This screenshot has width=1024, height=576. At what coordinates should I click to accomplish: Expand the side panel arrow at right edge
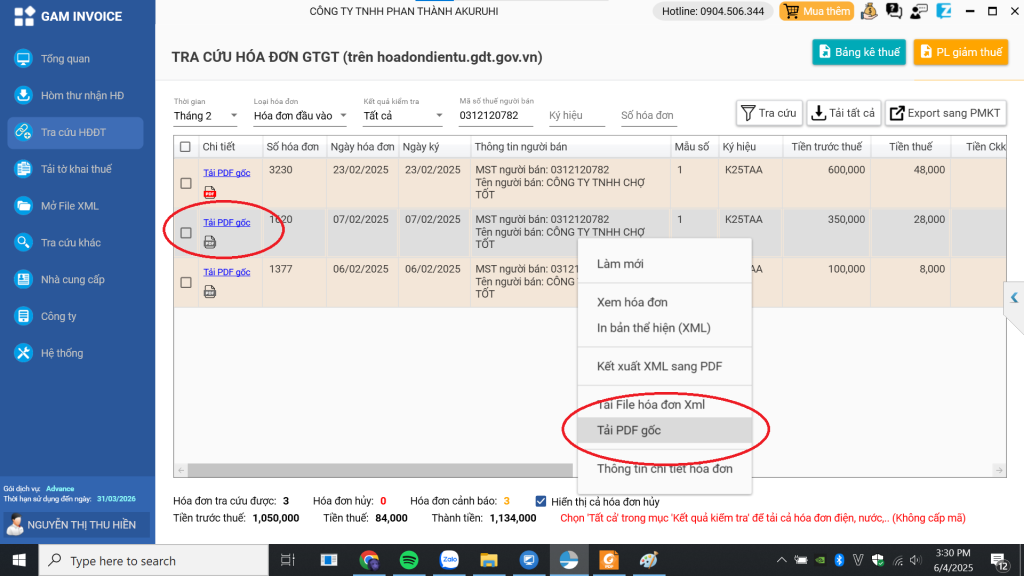[1014, 298]
